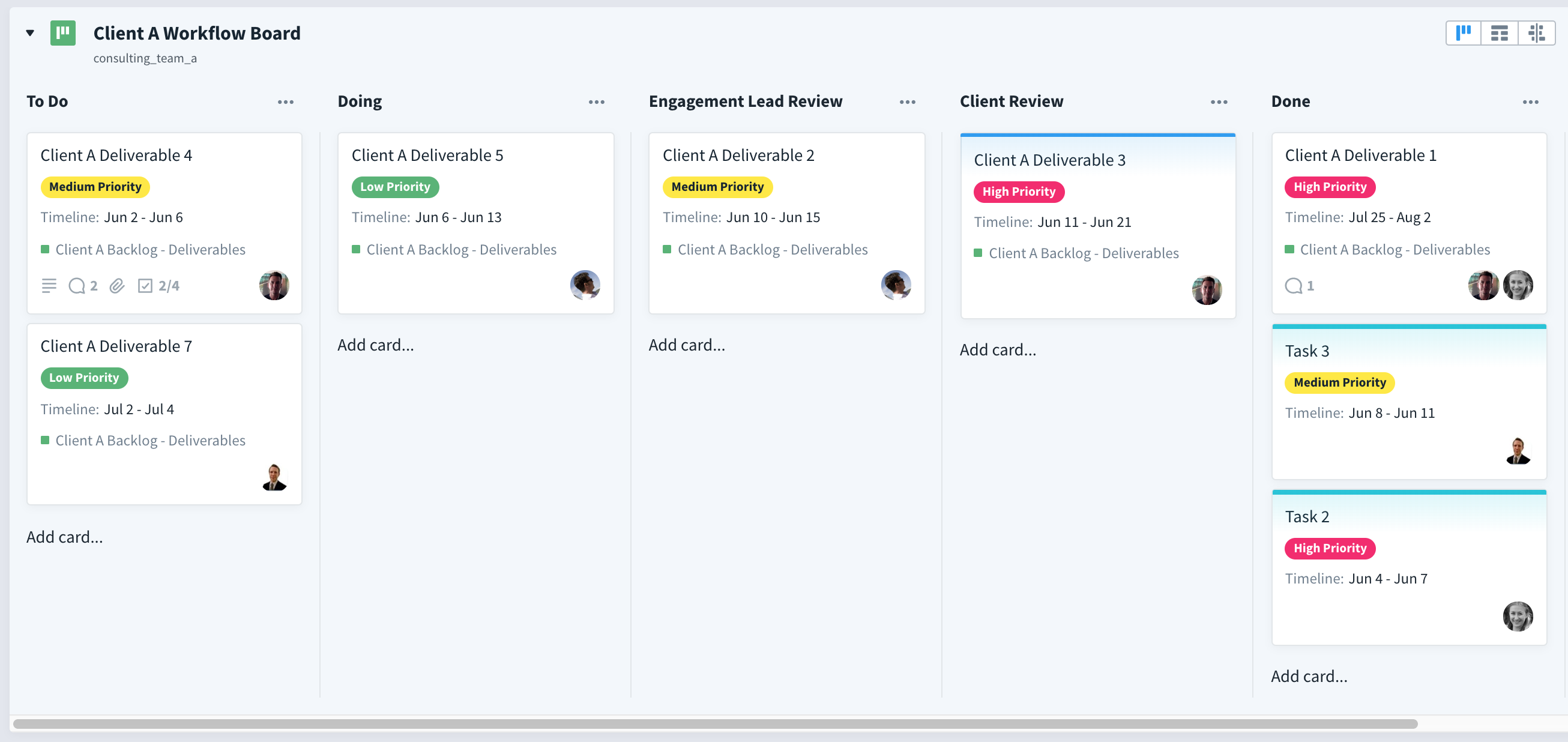Screen dimensions: 1568x742
Task: Add a card to the Doing column
Action: pyautogui.click(x=376, y=344)
